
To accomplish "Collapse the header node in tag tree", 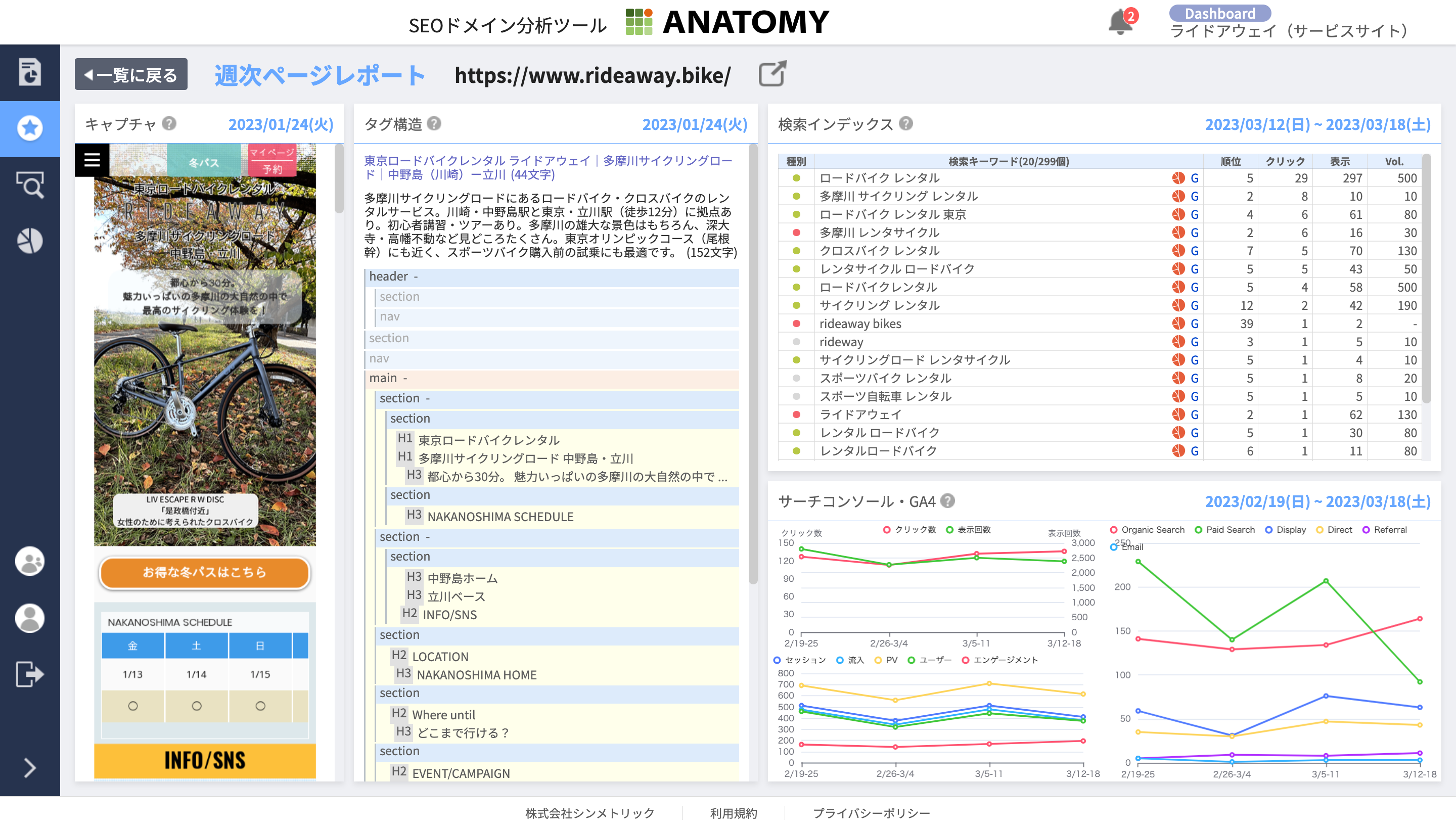I will [416, 277].
